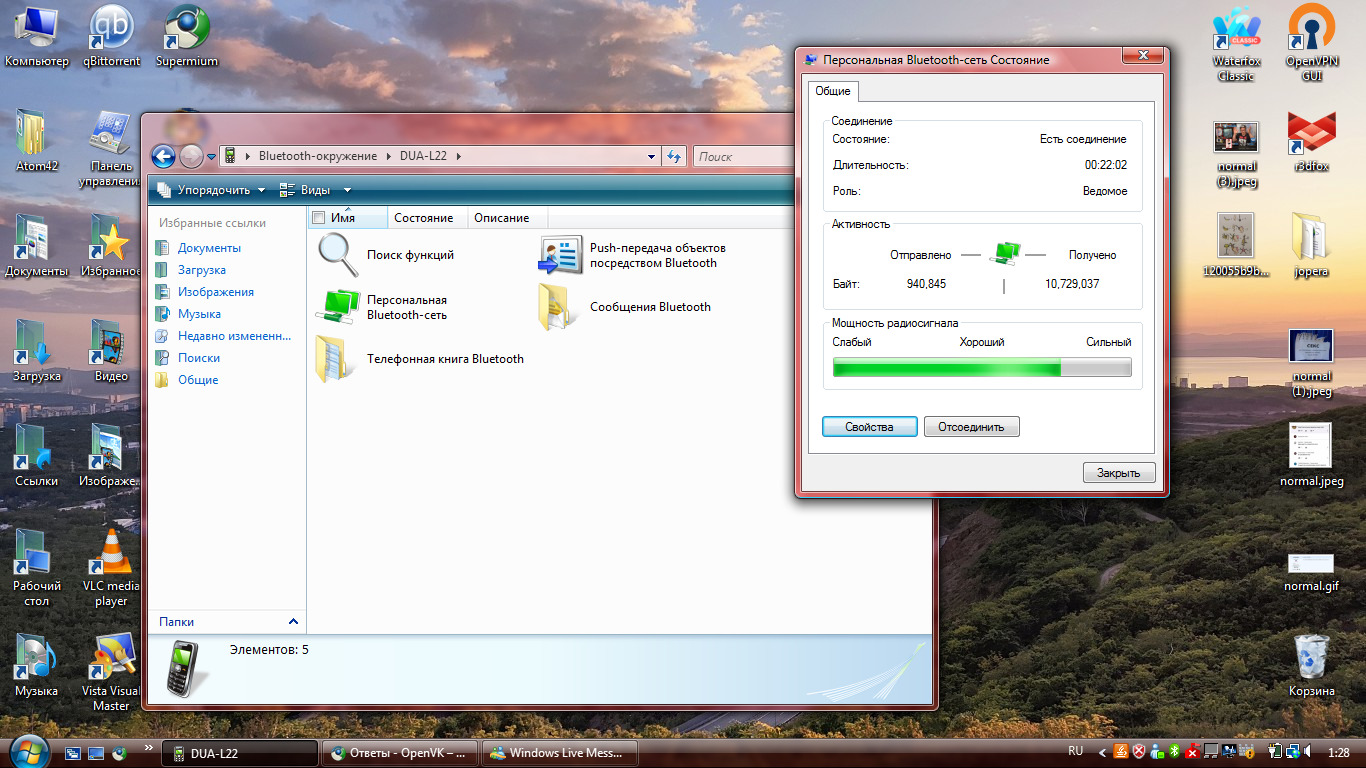The height and width of the screenshot is (768, 1366).
Task: Click the signal strength progress bar
Action: 981,368
